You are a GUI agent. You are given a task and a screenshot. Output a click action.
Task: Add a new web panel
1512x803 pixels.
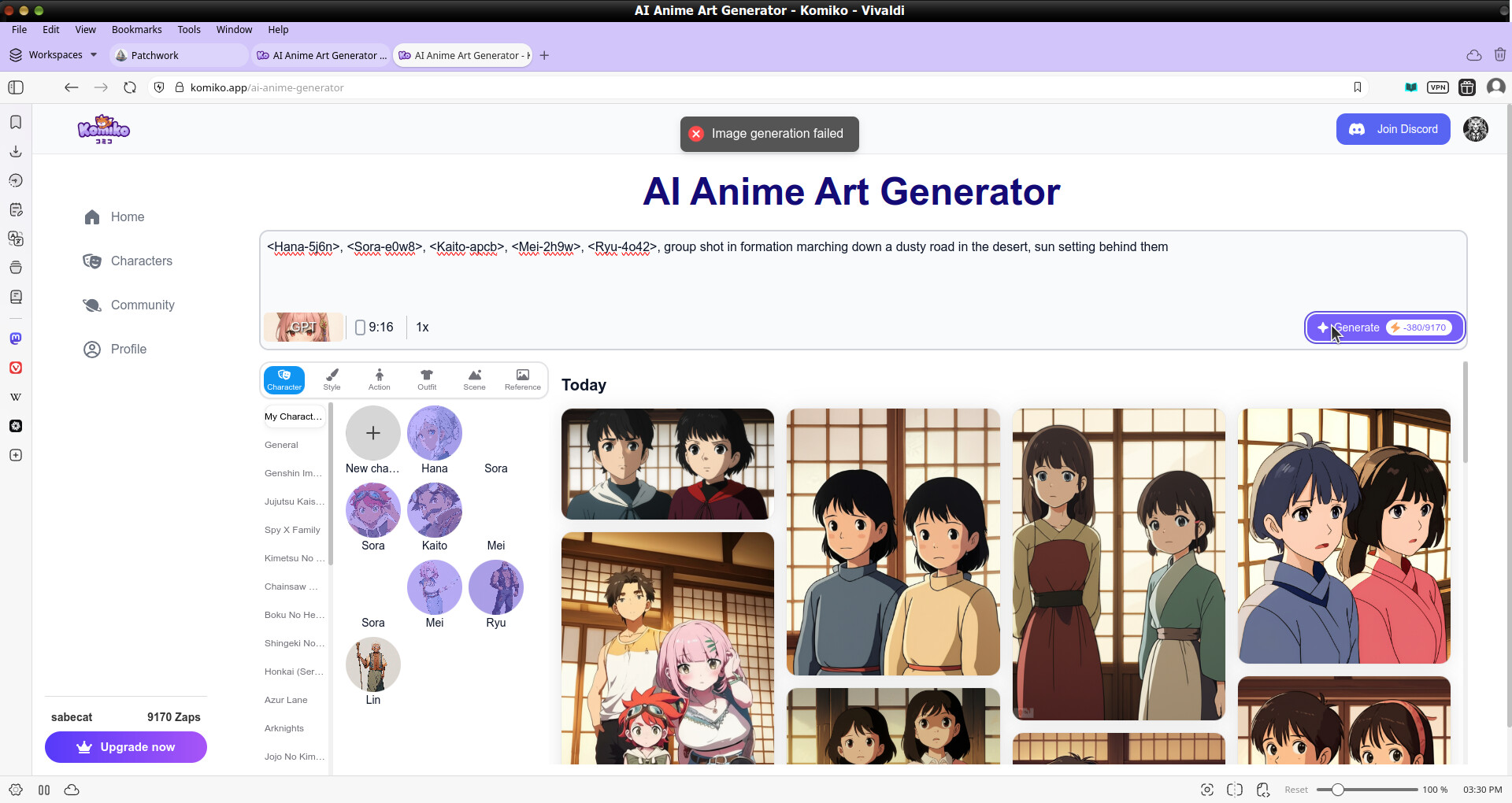tap(16, 455)
